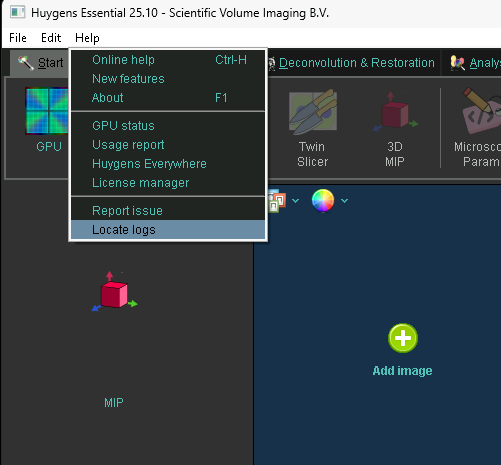Select the MIP red cube thumbnail

click(114, 292)
